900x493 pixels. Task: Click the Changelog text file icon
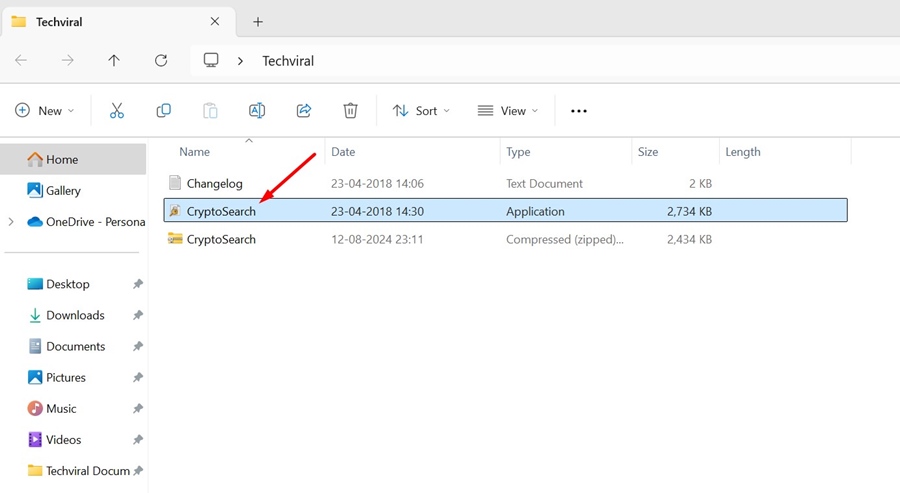[x=175, y=183]
